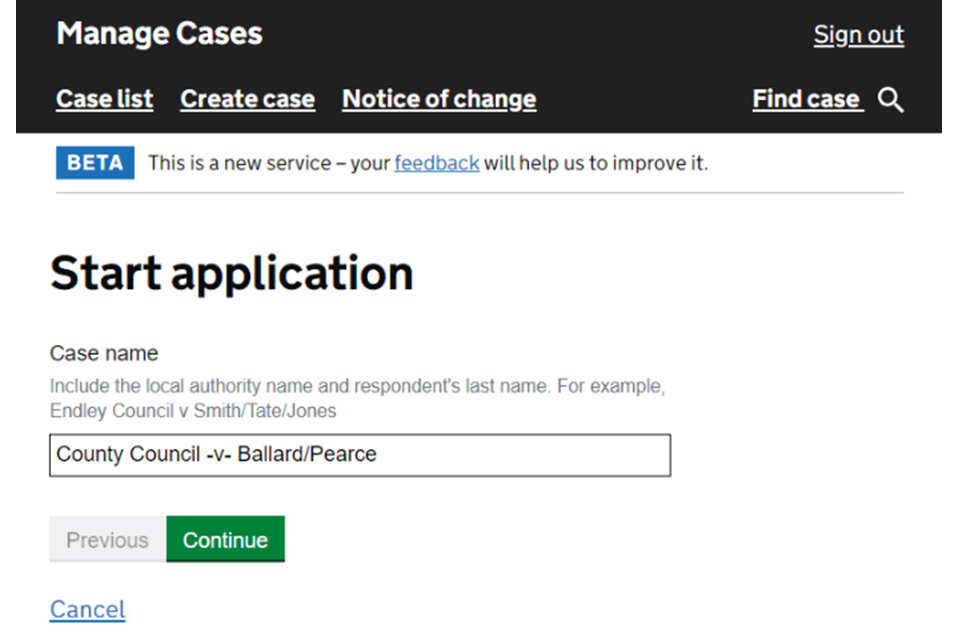Click the word Ballard/Pearce in the input
Screen dimensions: 960x640
pos(307,455)
